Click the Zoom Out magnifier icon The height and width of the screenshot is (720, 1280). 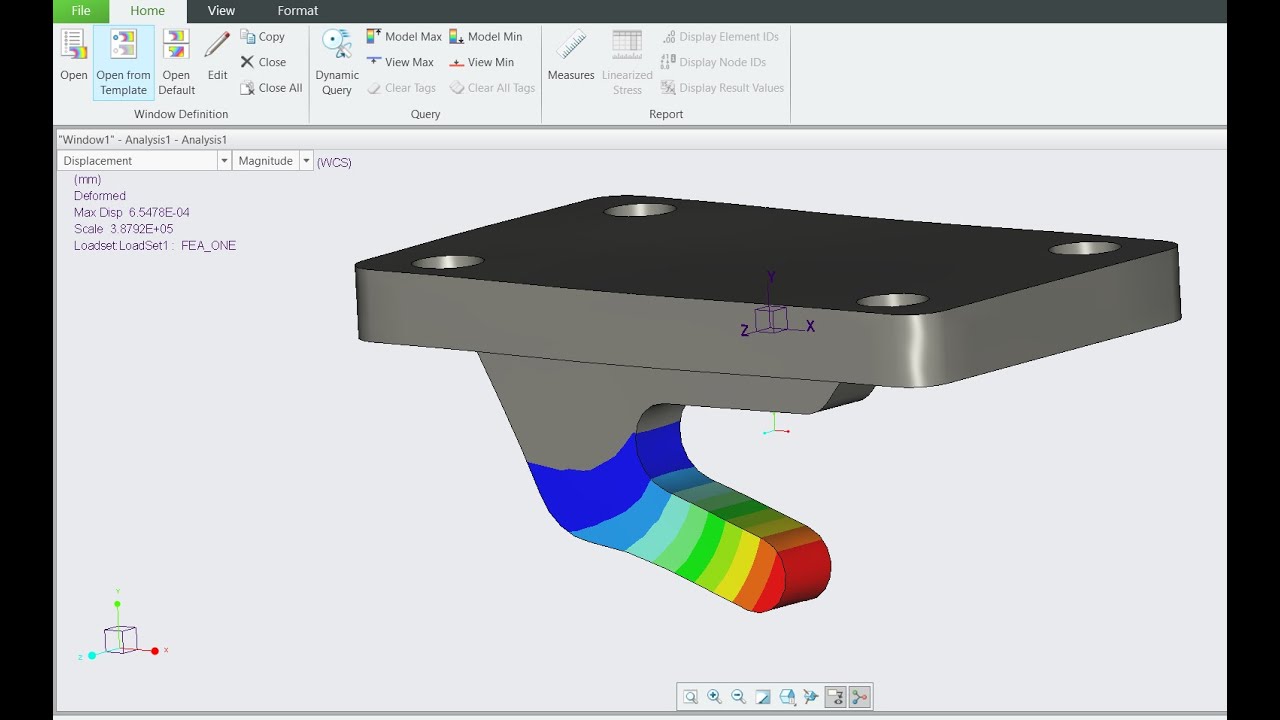tap(738, 697)
